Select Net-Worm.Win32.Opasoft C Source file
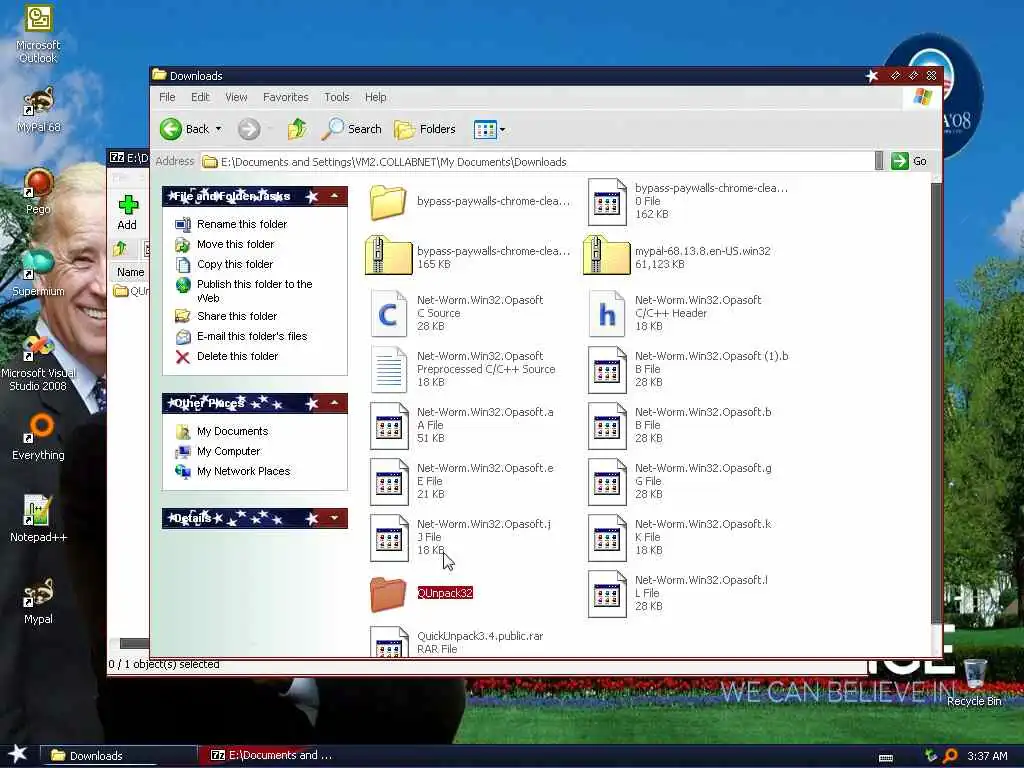This screenshot has width=1024, height=768. tap(389, 313)
